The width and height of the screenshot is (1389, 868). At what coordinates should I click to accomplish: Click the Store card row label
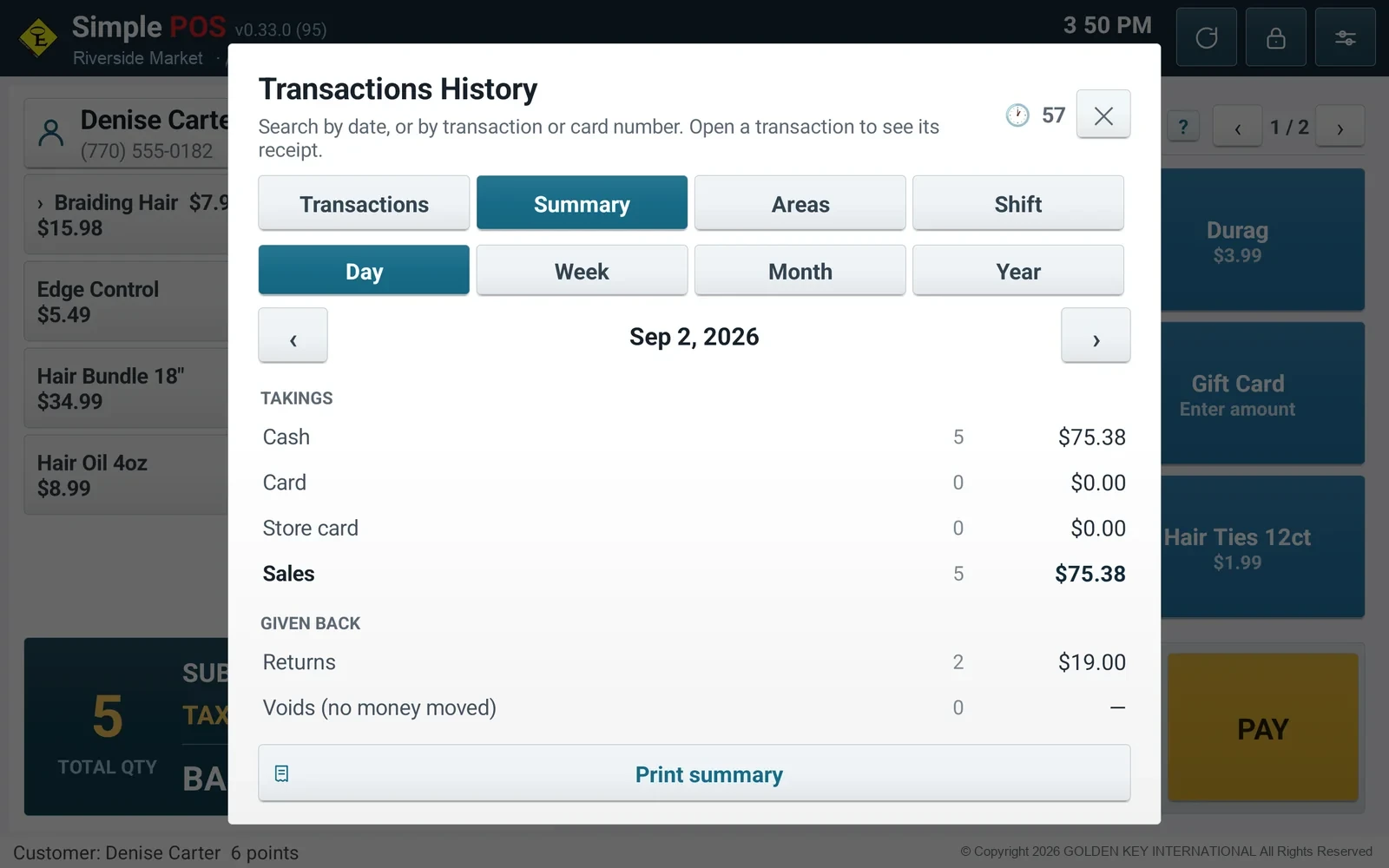(310, 528)
